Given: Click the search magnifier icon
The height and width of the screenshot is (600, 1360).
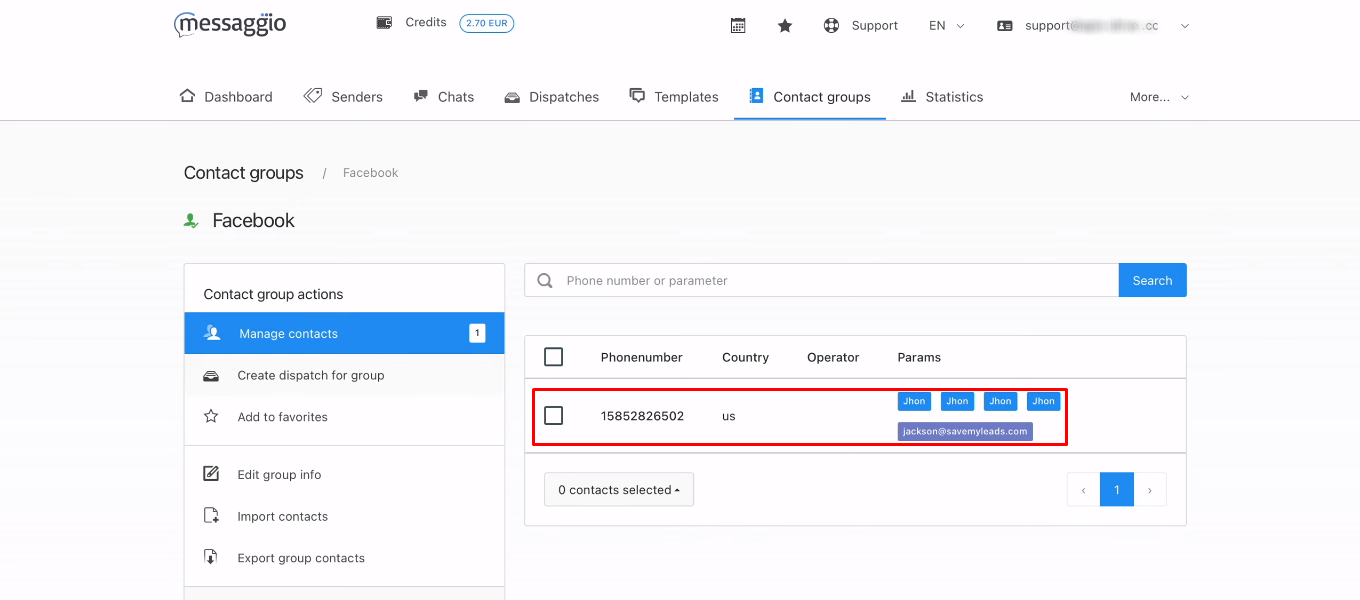Looking at the screenshot, I should click(545, 281).
